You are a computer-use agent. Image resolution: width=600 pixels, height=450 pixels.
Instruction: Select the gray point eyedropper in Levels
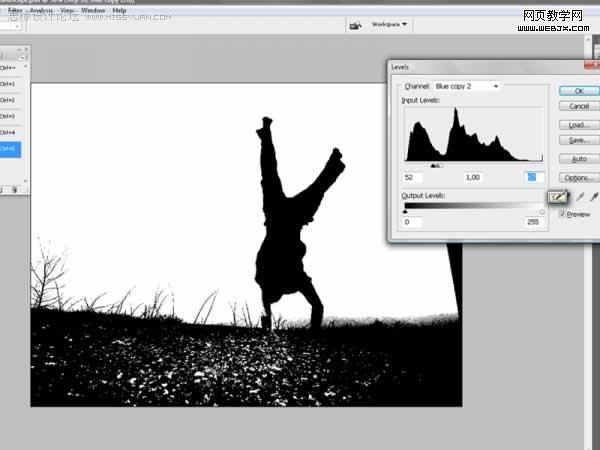click(580, 197)
